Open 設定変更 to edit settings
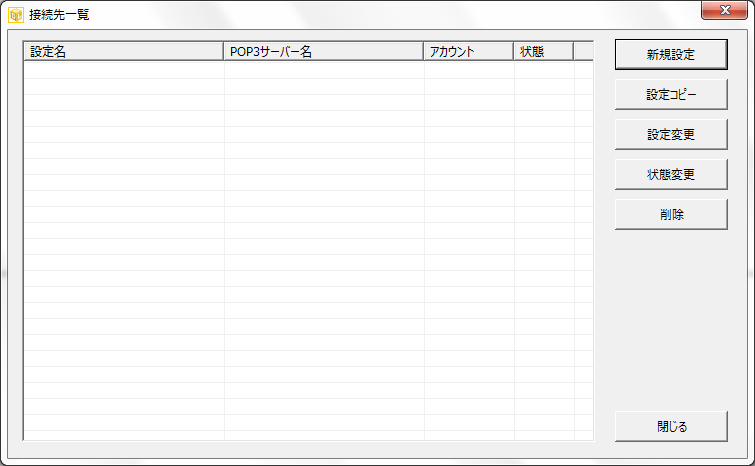Viewport: 755px width, 466px height. point(671,134)
